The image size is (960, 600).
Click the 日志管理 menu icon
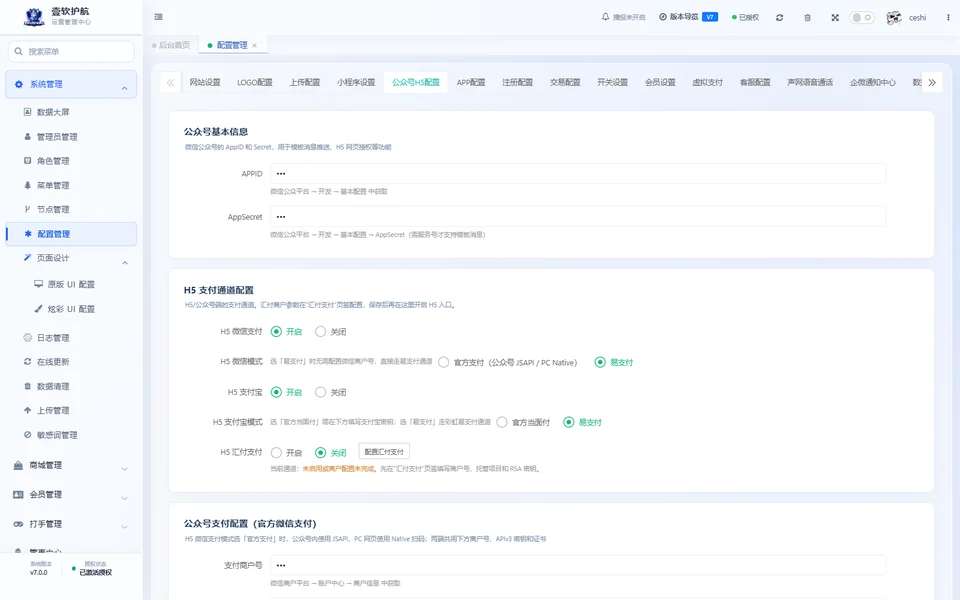click(x=27, y=337)
